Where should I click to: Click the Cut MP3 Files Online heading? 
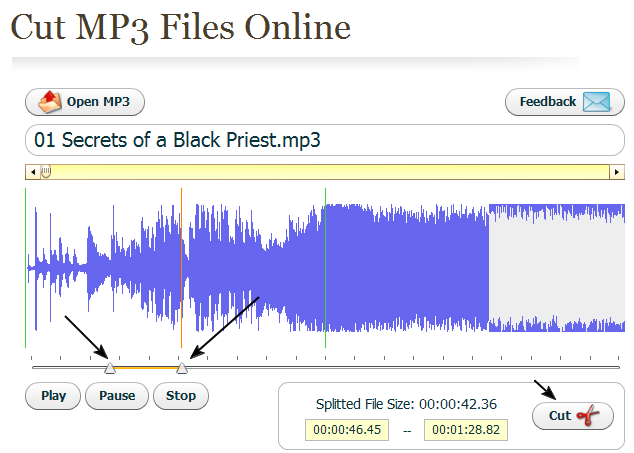pos(180,27)
